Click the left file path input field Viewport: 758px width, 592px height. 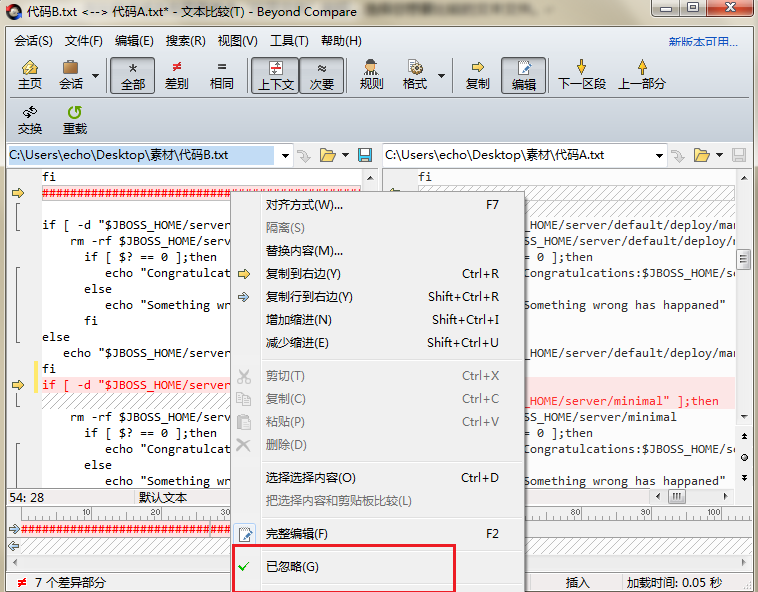tap(140, 155)
